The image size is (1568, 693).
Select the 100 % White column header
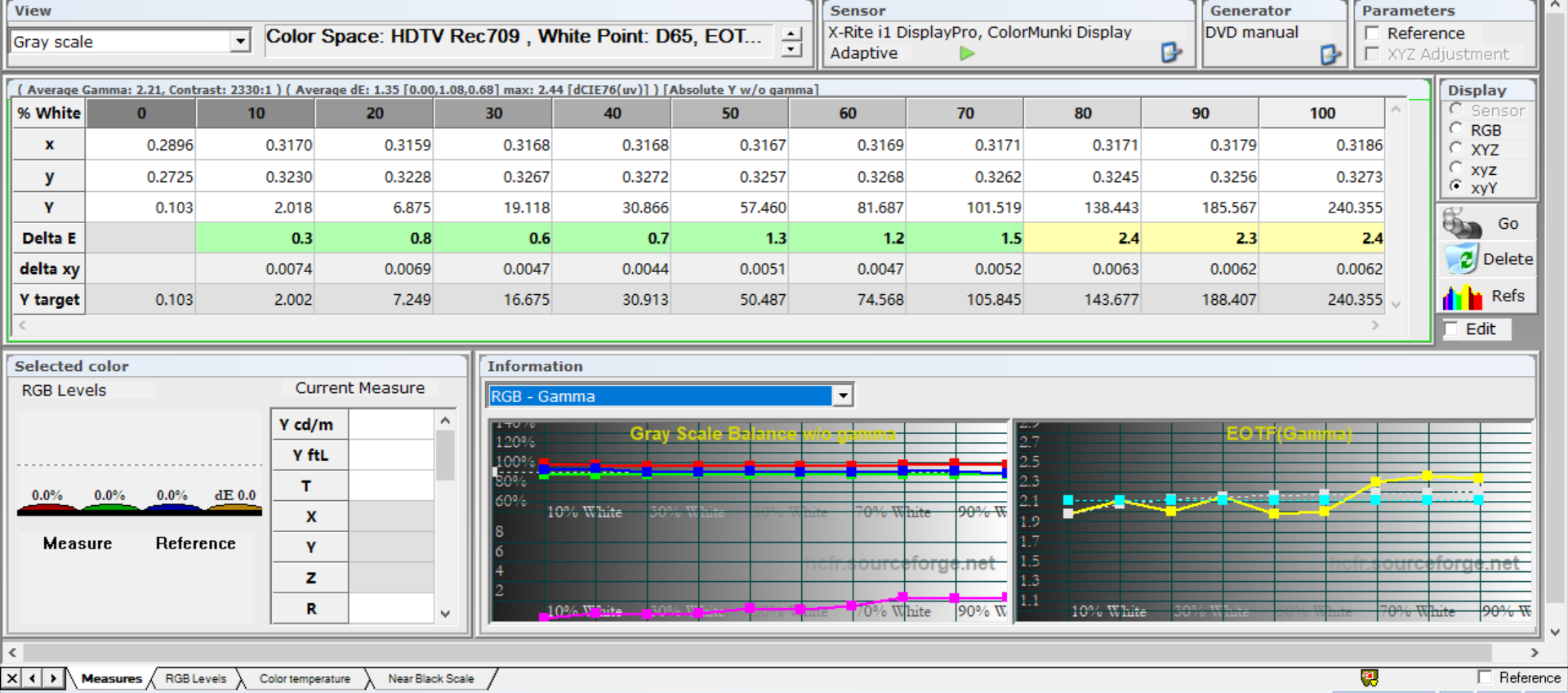pyautogui.click(x=1322, y=114)
